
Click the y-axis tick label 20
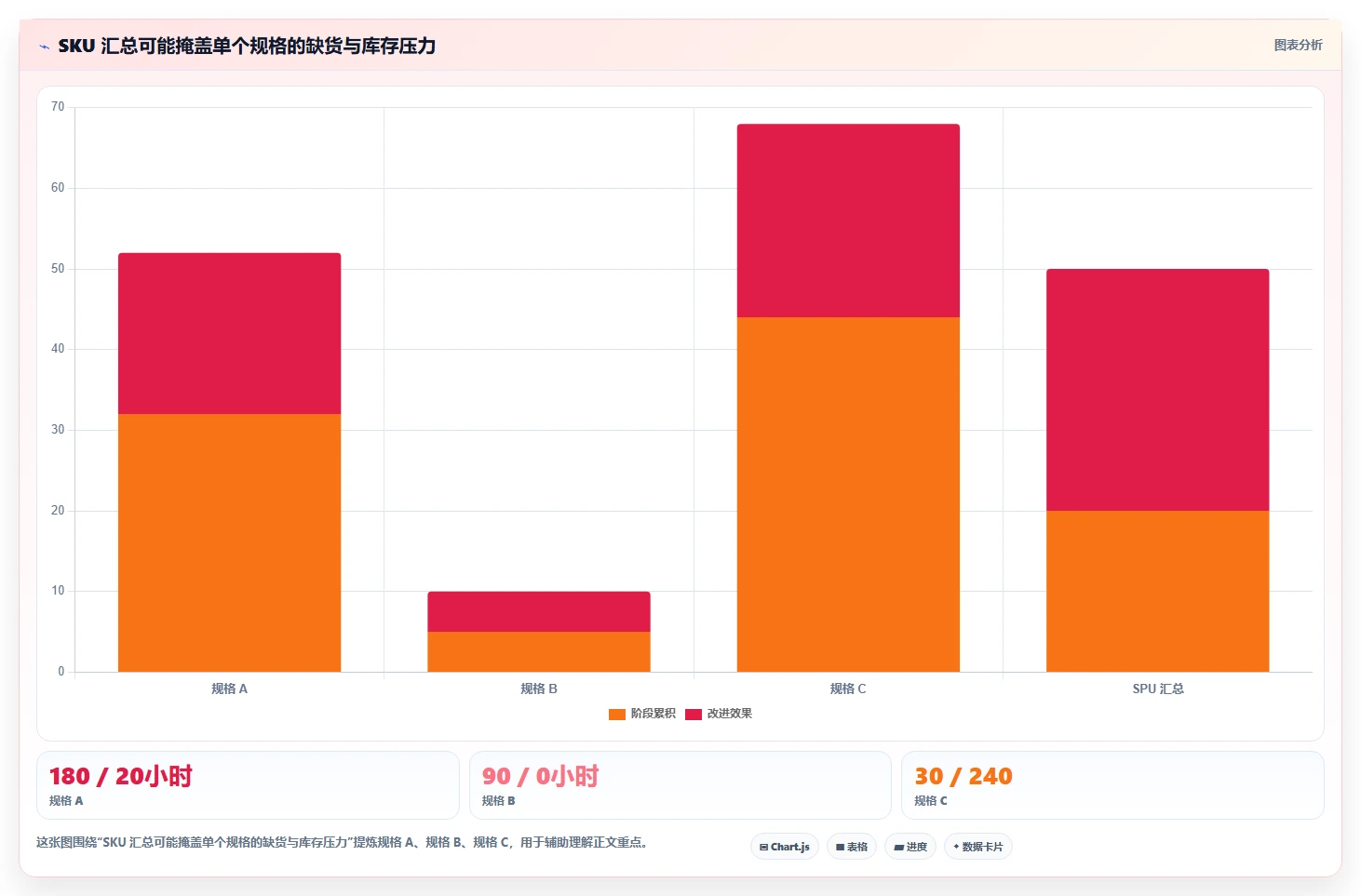pyautogui.click(x=58, y=511)
